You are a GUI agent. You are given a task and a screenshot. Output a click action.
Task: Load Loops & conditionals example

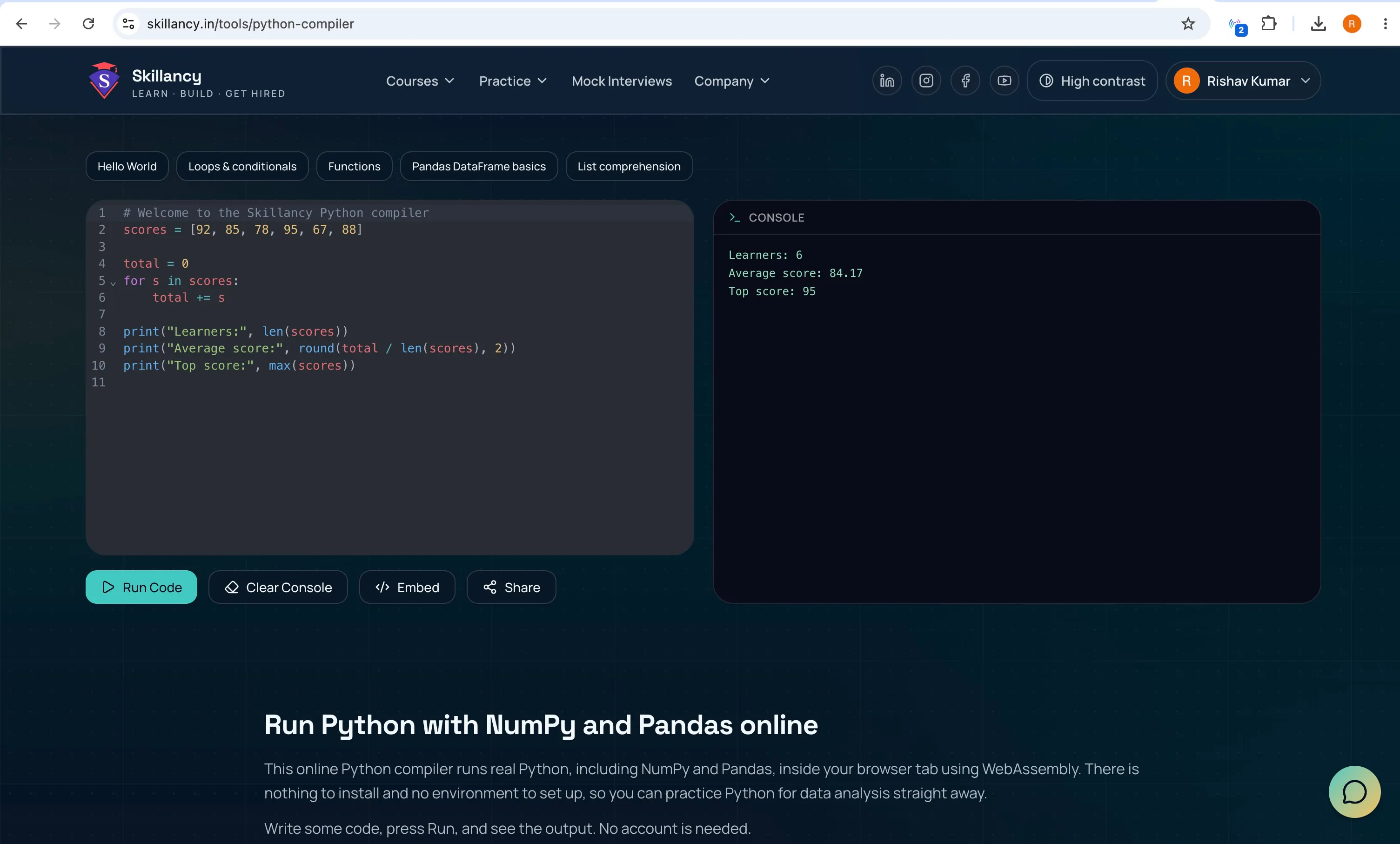(242, 166)
